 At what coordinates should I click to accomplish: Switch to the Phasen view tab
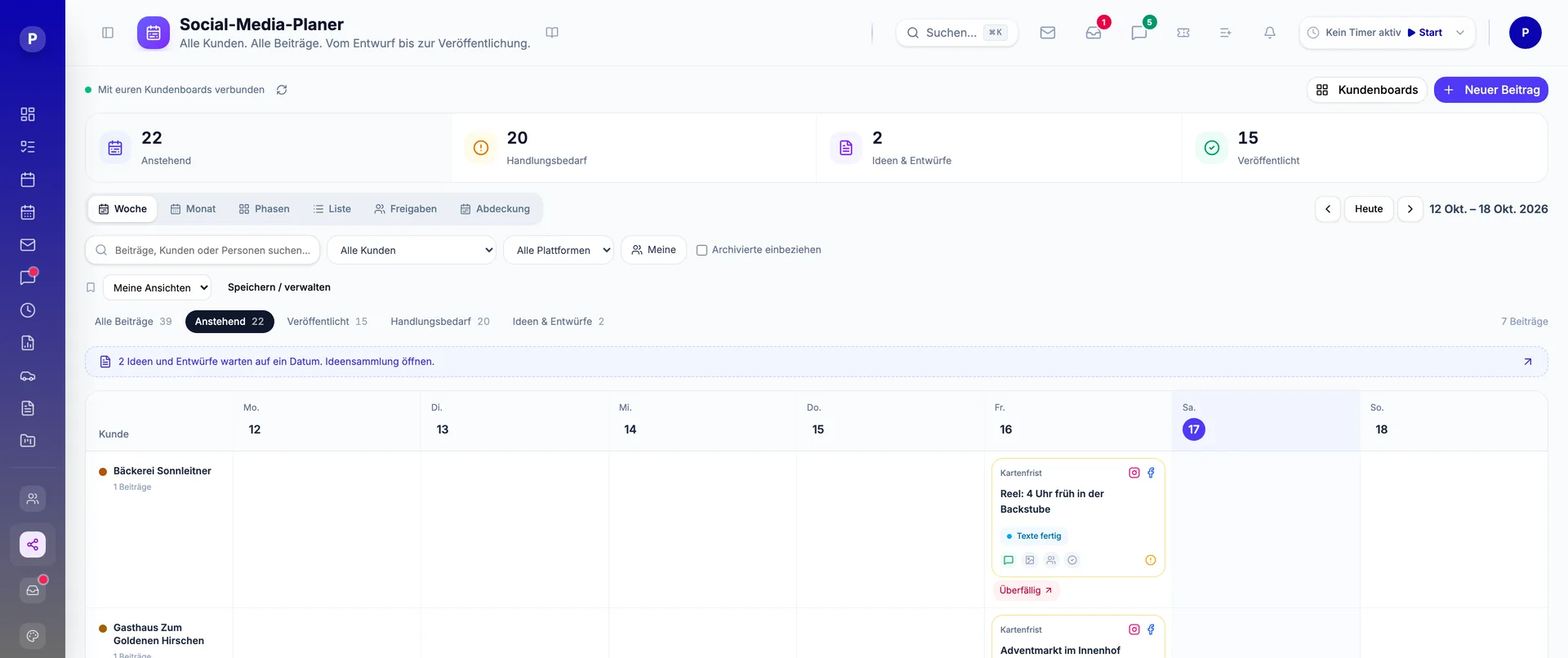coord(264,209)
